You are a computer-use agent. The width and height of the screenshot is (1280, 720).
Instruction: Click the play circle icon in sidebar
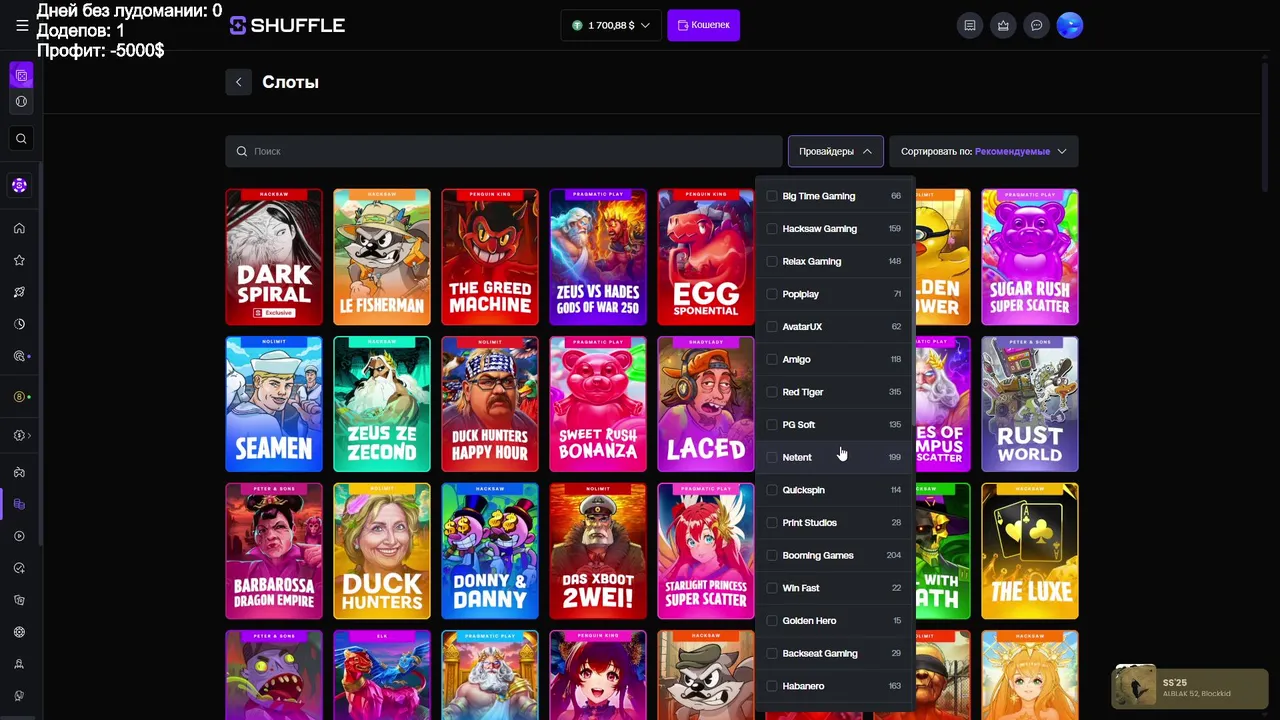tap(19, 536)
